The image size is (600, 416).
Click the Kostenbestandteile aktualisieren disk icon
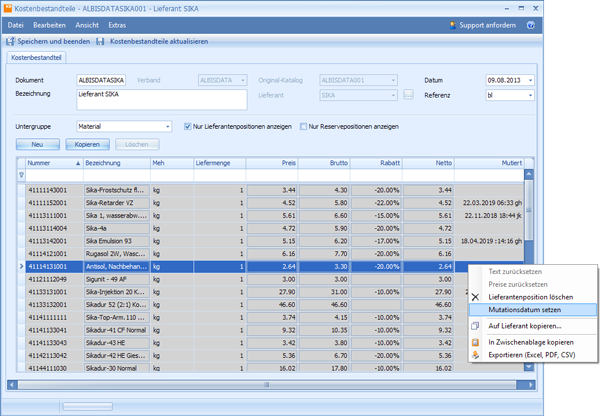pyautogui.click(x=100, y=41)
